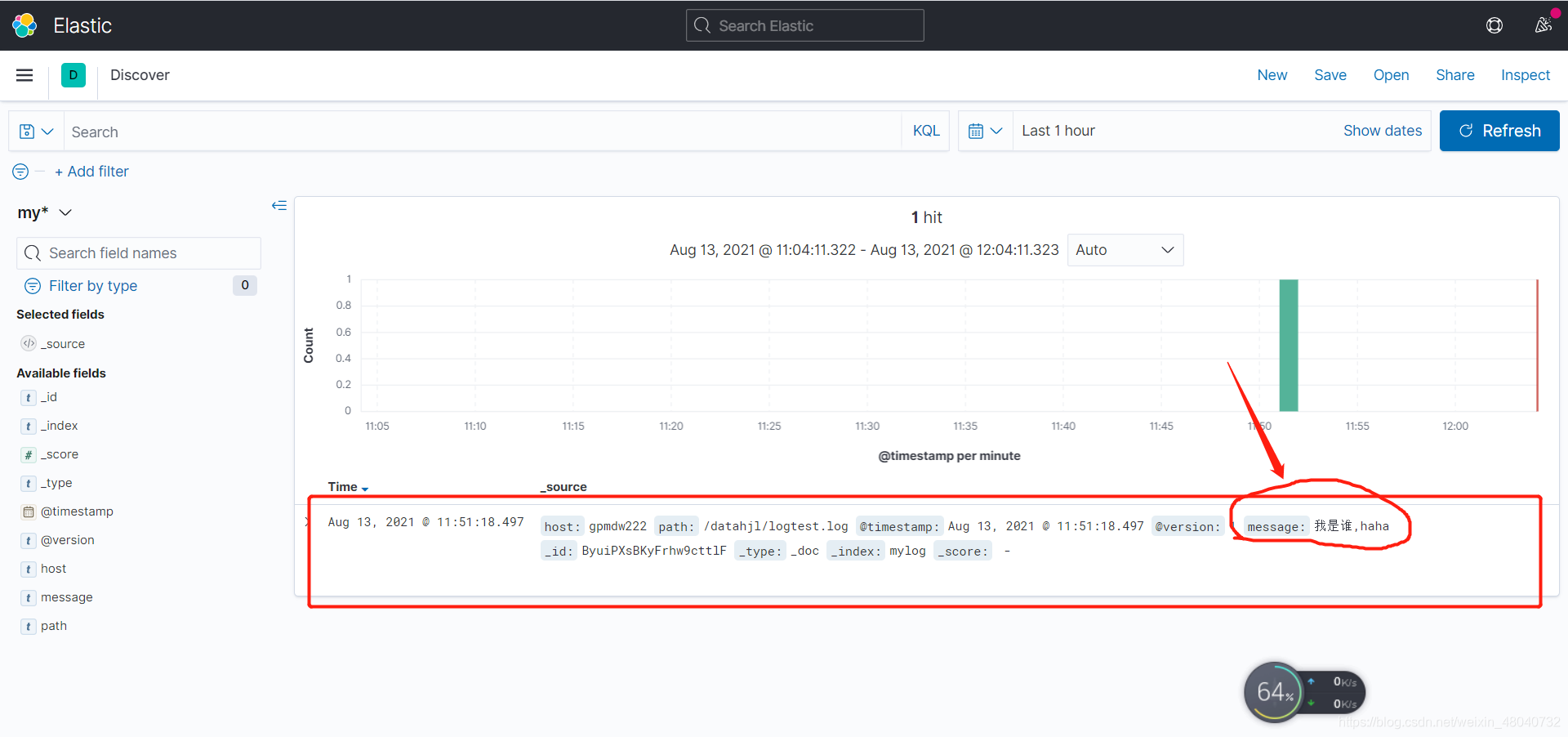
Task: Open the newsfeed celebration icon
Action: pyautogui.click(x=1543, y=25)
